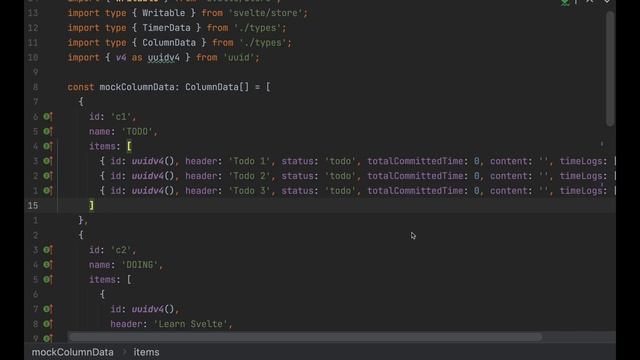Click the 'c1' string value
Viewport: 640px width, 360px height.
click(x=121, y=117)
